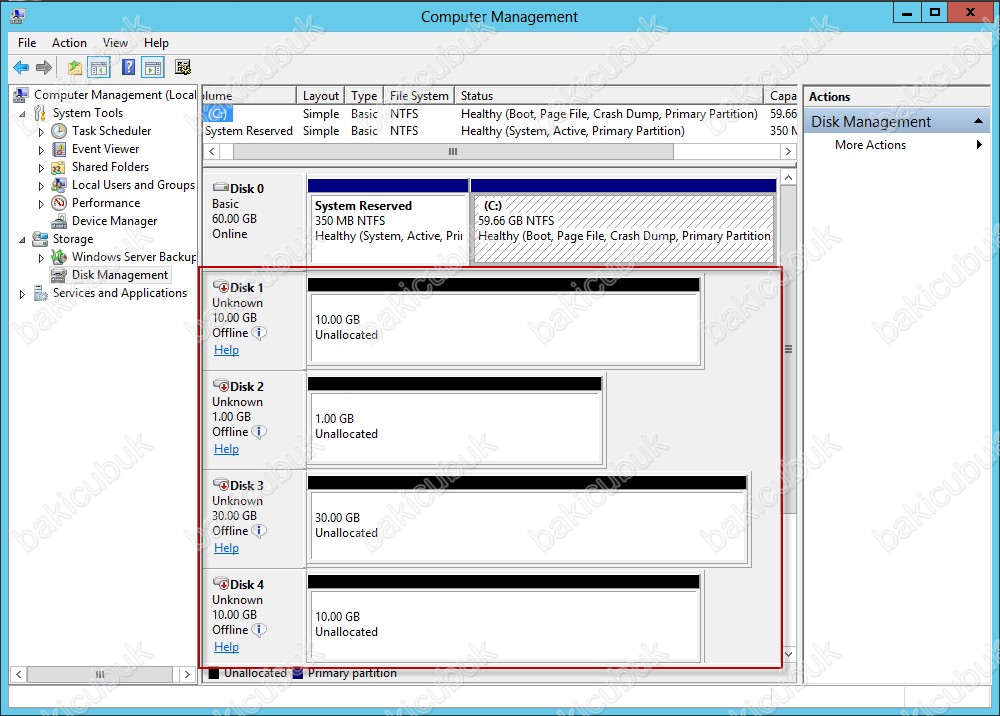Click the black Unallocated legend swatch

(x=213, y=674)
